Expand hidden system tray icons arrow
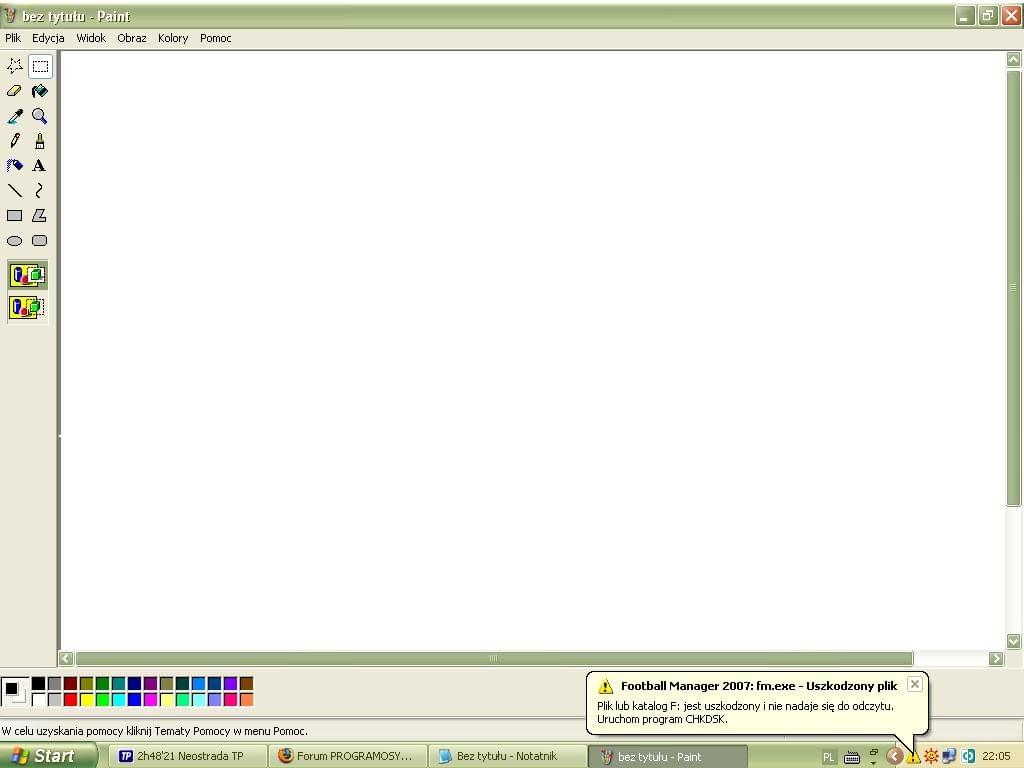1024x768 pixels. coord(894,757)
